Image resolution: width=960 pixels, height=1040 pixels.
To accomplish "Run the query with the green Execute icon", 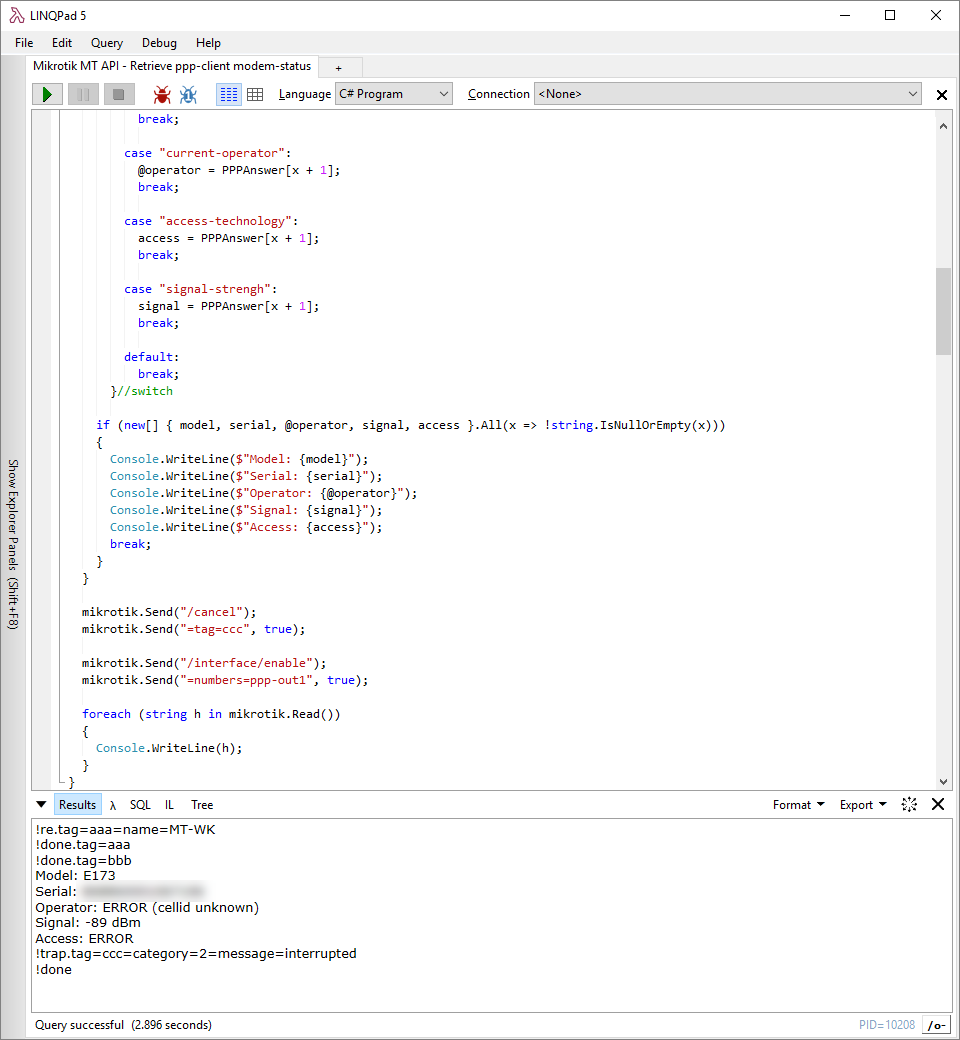I will [46, 94].
